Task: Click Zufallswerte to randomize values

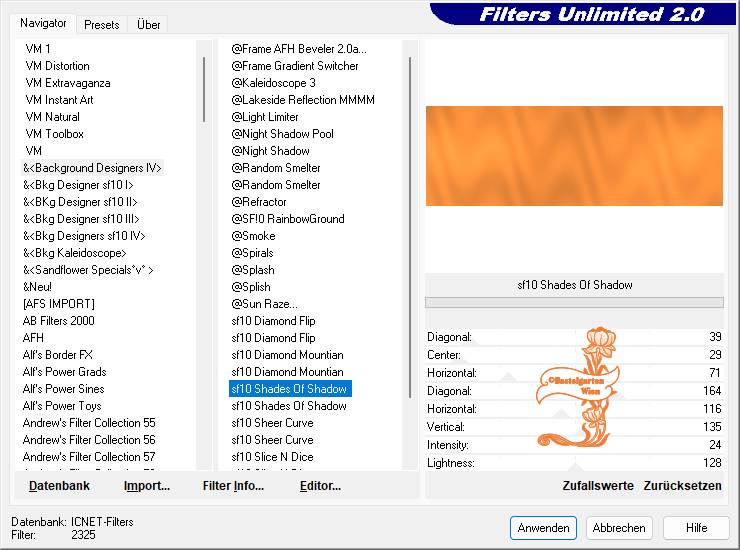Action: (597, 486)
